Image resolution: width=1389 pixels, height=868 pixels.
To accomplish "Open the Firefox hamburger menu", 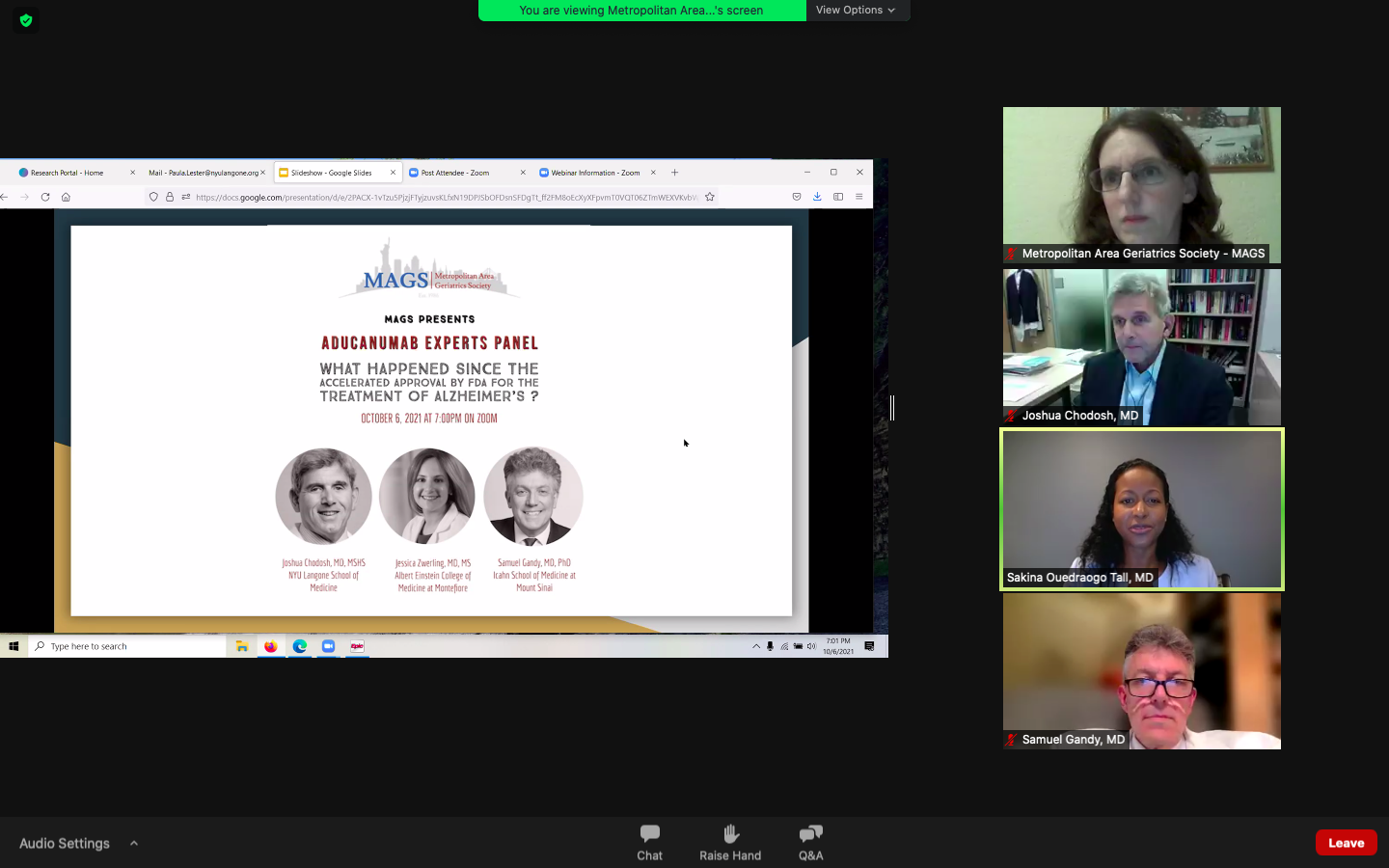I will (858, 197).
